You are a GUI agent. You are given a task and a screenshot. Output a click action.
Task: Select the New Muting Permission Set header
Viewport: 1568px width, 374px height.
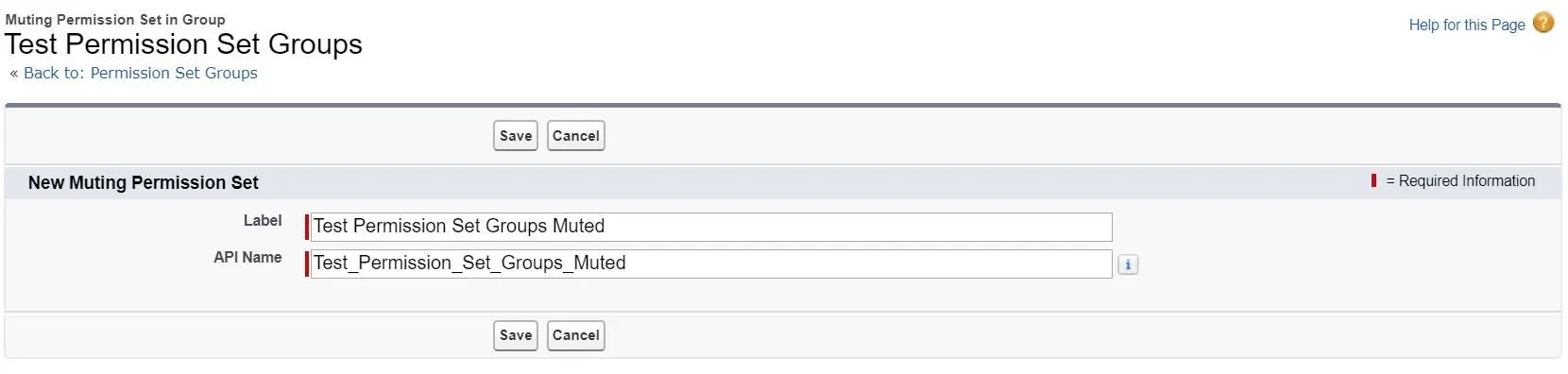143,182
